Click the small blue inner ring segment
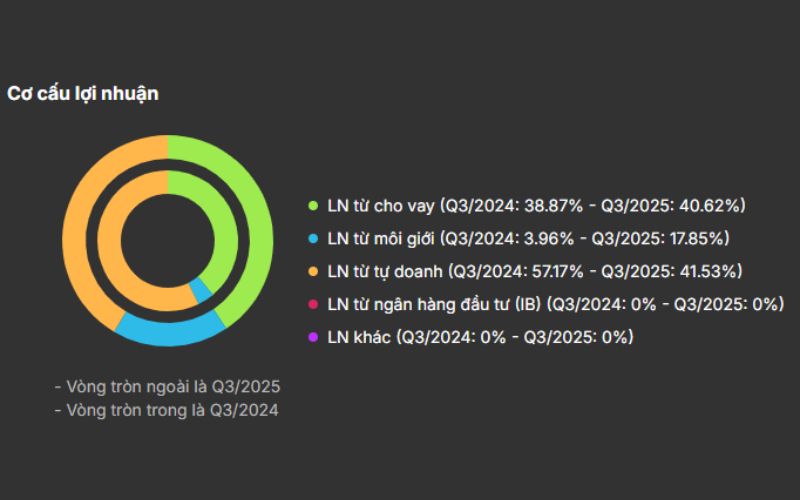 click(x=201, y=291)
